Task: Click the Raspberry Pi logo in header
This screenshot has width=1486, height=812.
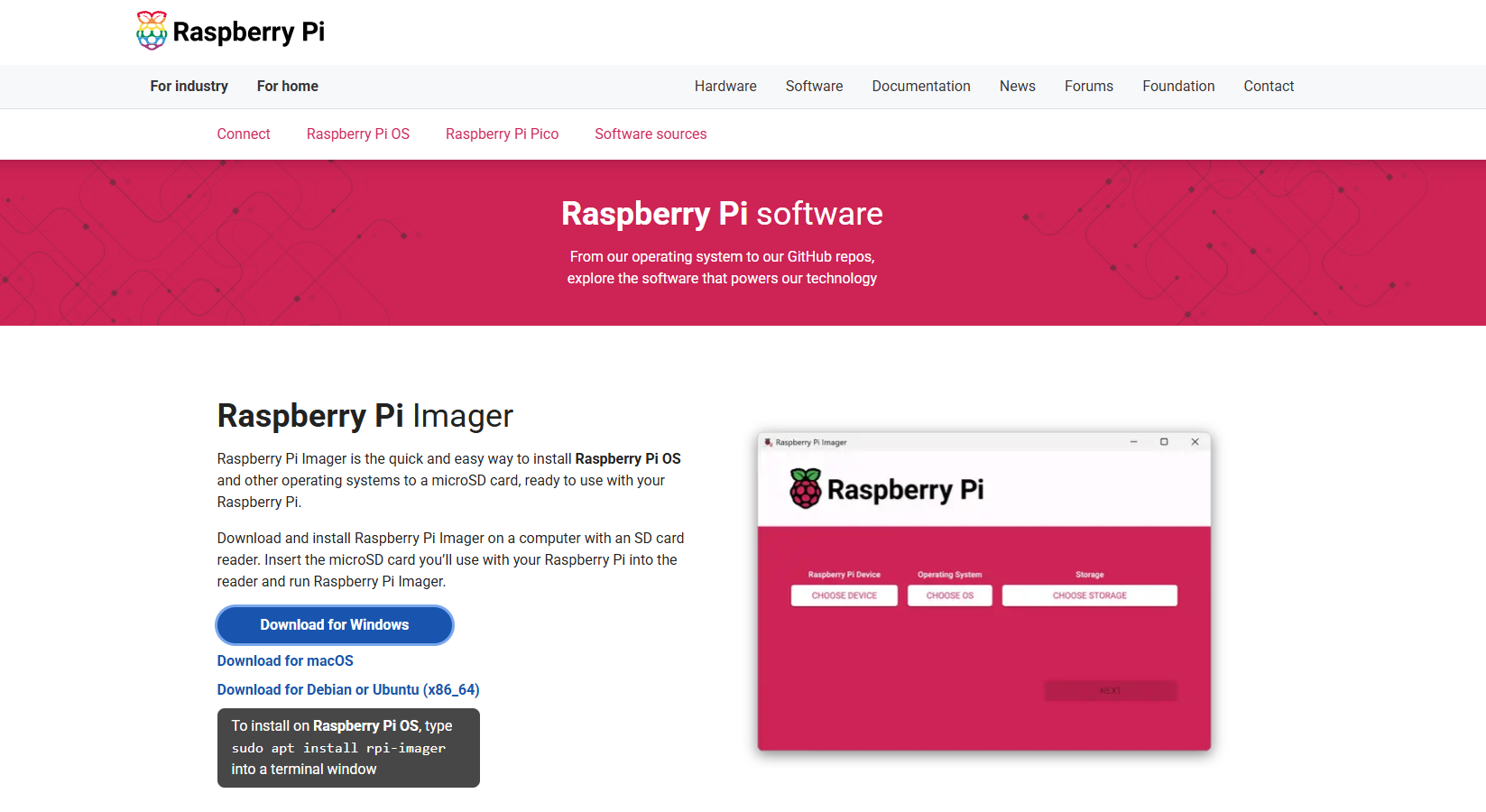Action: (230, 32)
